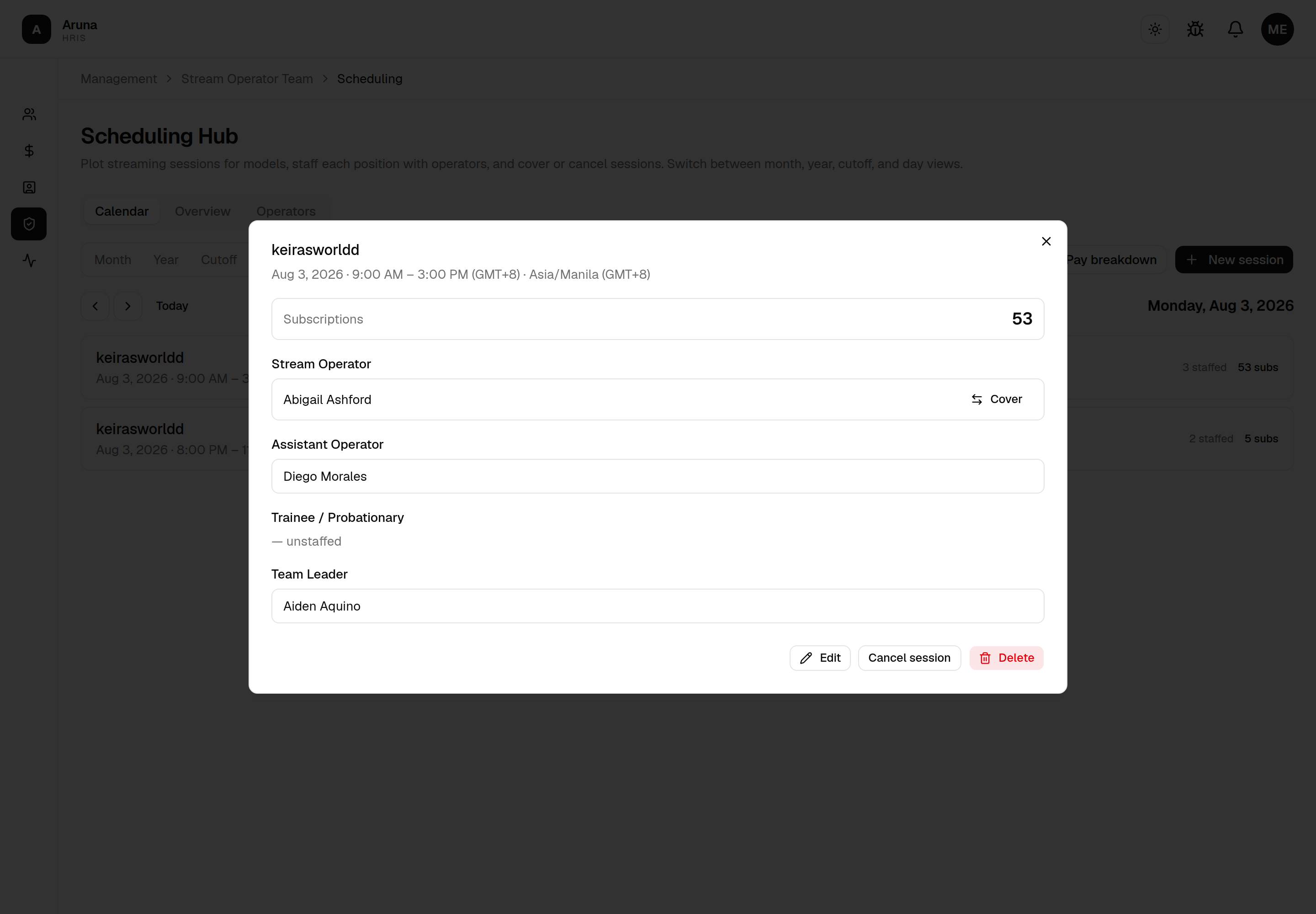Delete the keirasworldd session
The image size is (1316, 914).
1006,658
